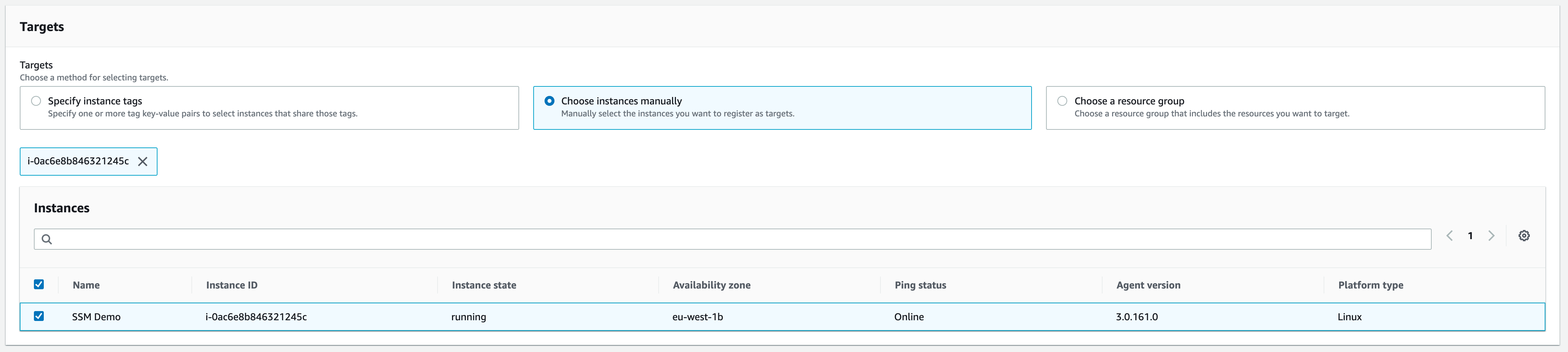The image size is (1568, 352).
Task: Click the Instance state column header
Action: (x=484, y=285)
